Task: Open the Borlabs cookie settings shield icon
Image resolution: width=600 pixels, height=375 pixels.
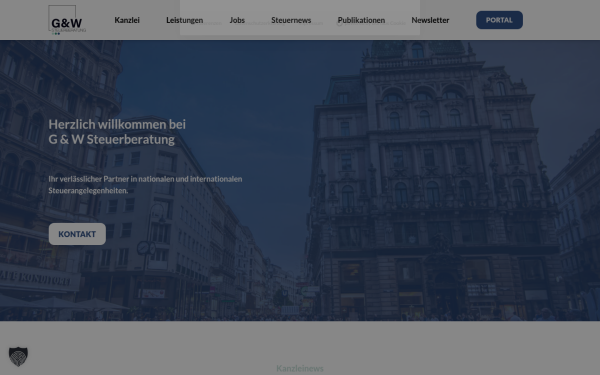Action: coord(18,356)
